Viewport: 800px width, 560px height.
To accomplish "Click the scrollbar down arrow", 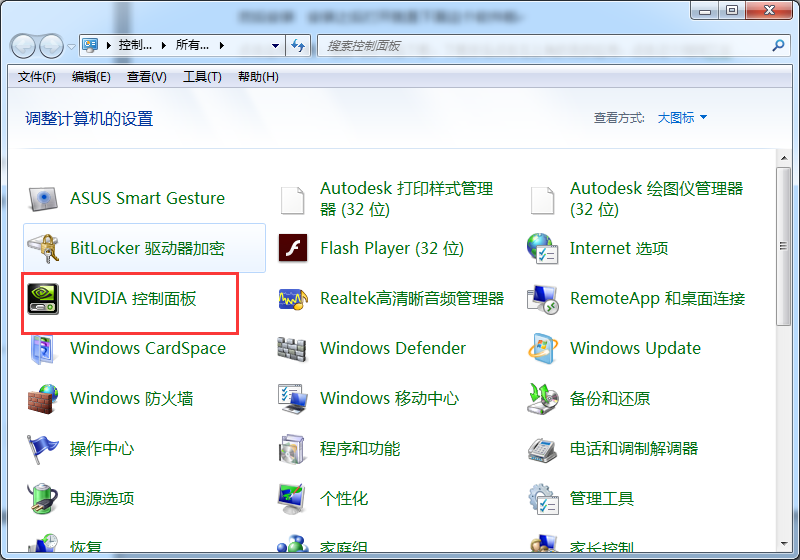I will (x=783, y=544).
